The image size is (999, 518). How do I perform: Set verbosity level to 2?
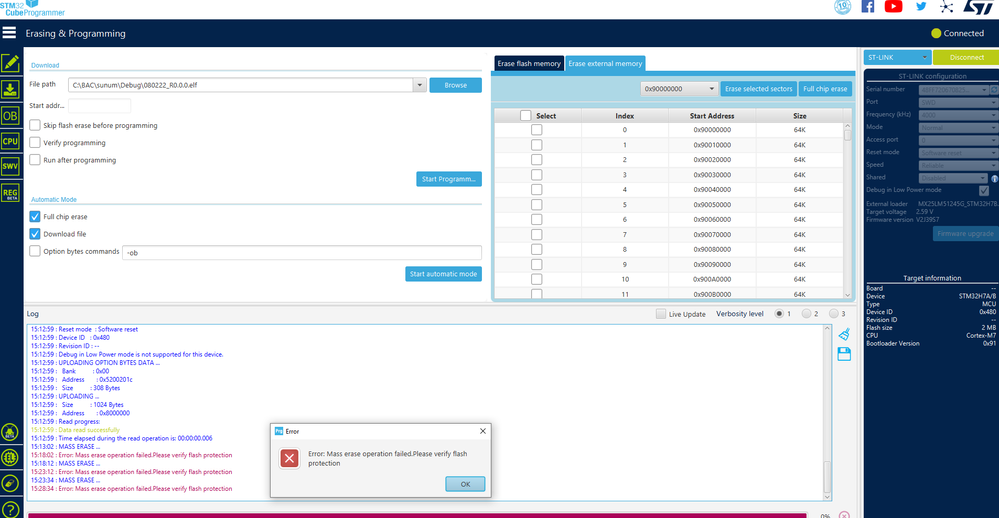tap(807, 313)
